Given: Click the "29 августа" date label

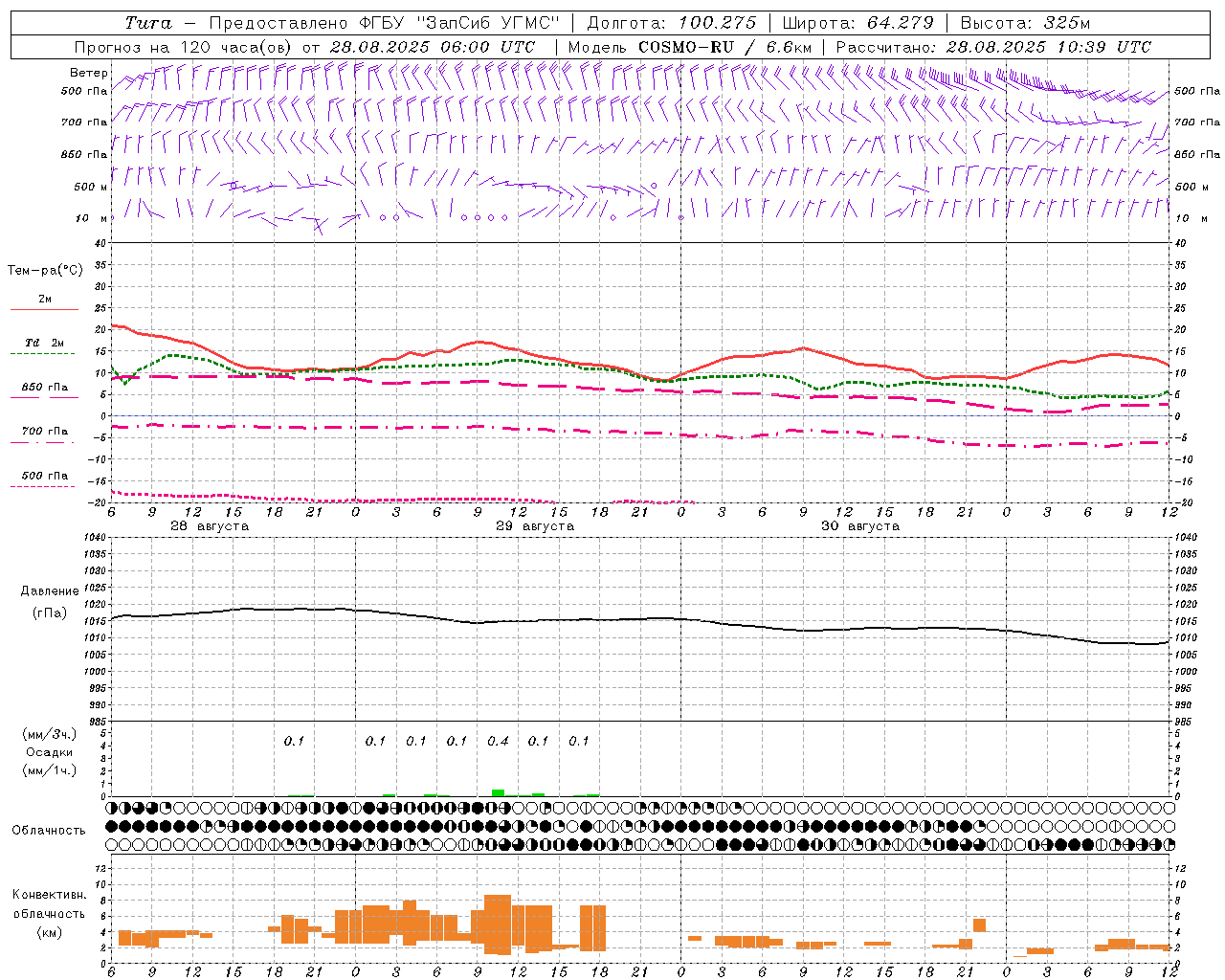Looking at the screenshot, I should pyautogui.click(x=535, y=526).
